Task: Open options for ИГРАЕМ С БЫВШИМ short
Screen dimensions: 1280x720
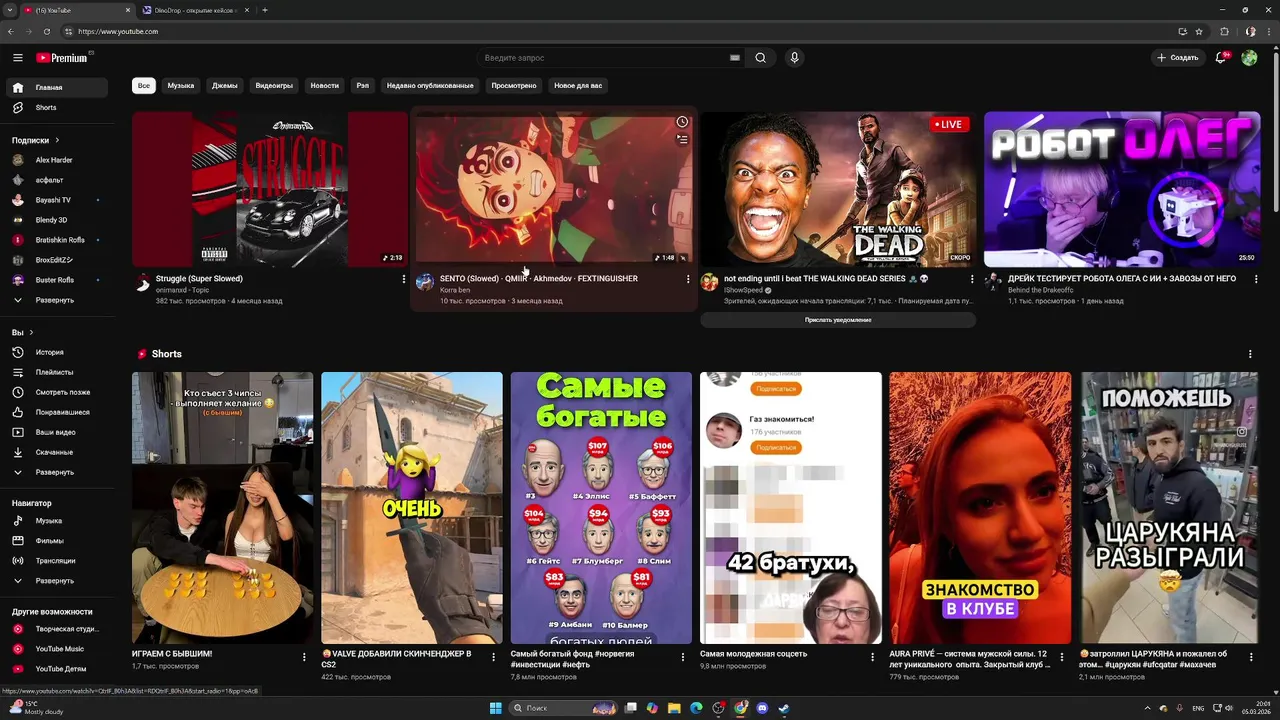Action: 304,657
